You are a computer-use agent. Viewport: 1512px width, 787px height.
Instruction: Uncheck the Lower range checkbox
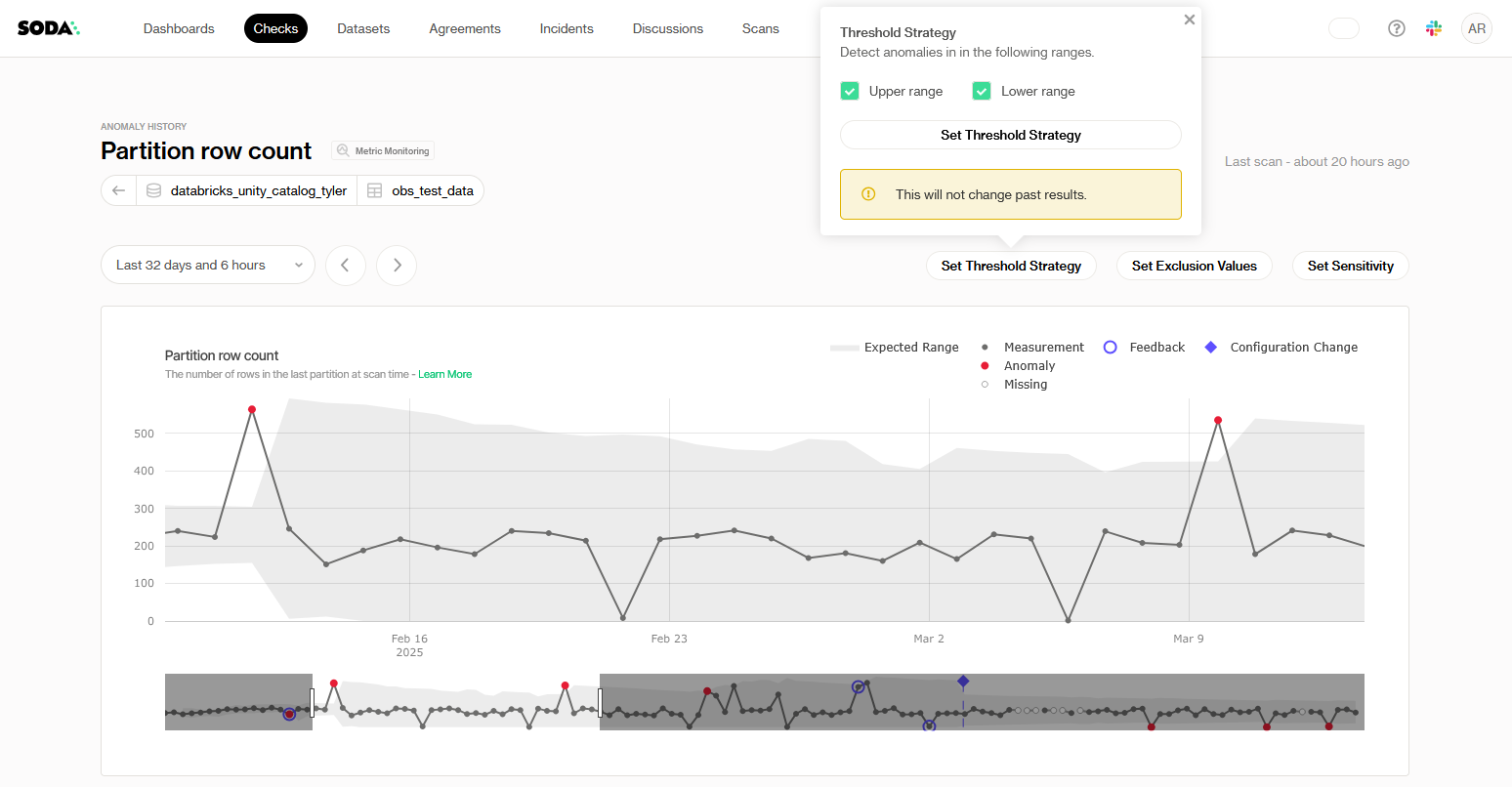pos(982,91)
